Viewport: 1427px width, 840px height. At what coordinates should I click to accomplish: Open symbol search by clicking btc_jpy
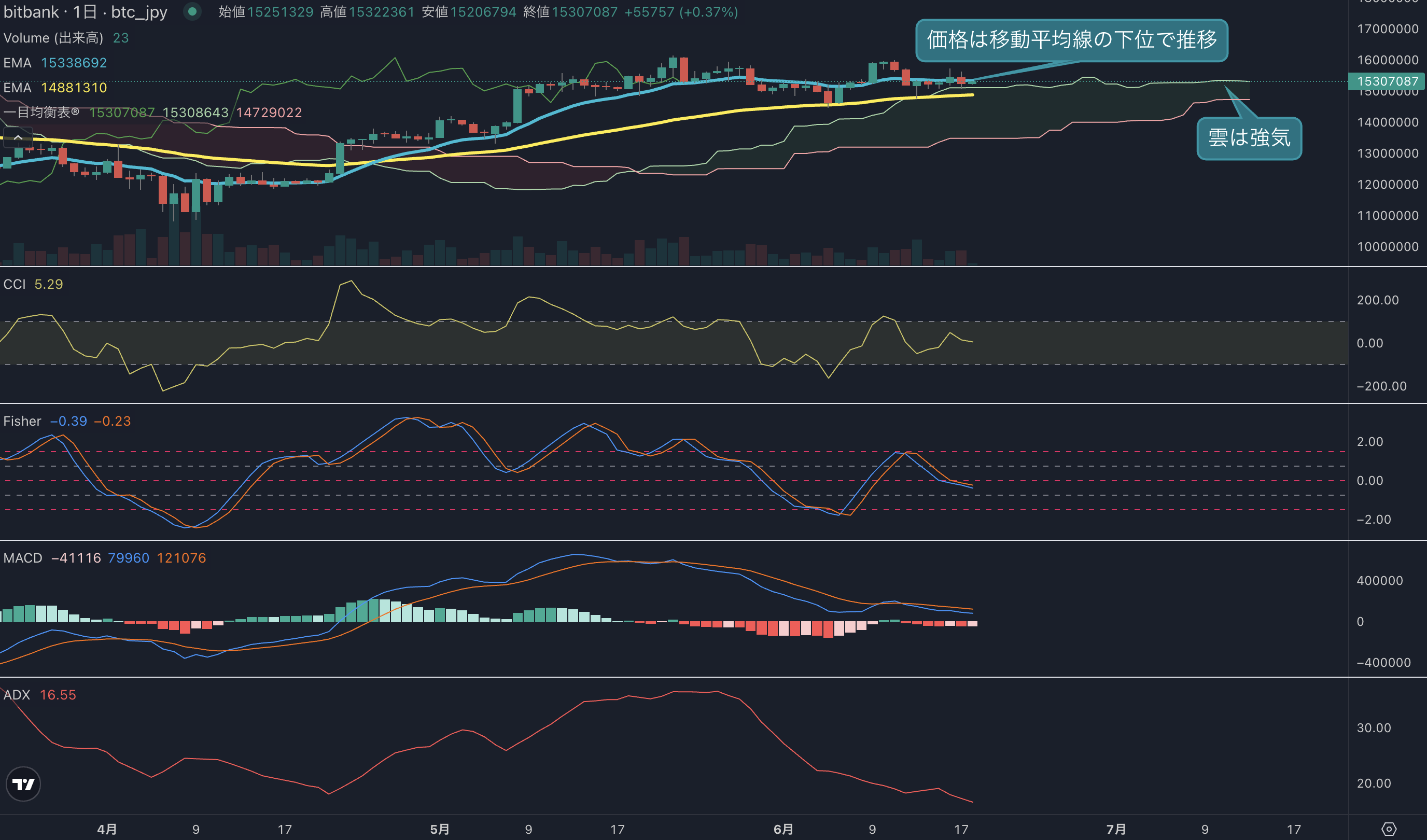coord(139,12)
